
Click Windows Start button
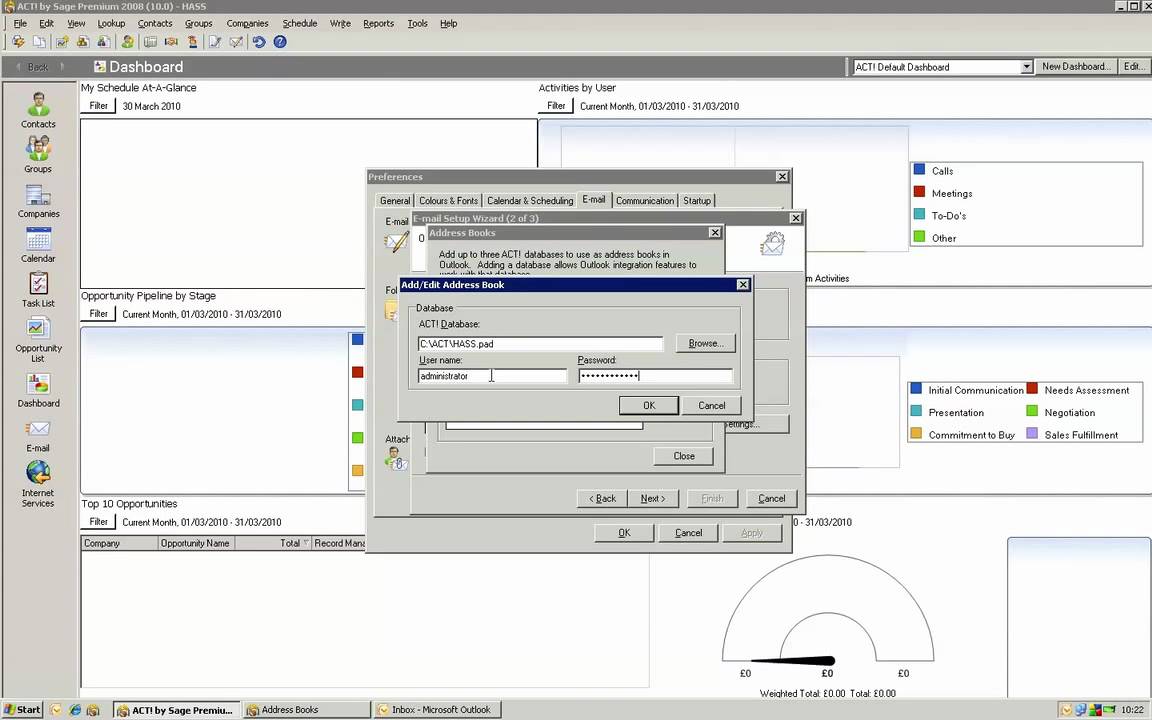(23, 710)
